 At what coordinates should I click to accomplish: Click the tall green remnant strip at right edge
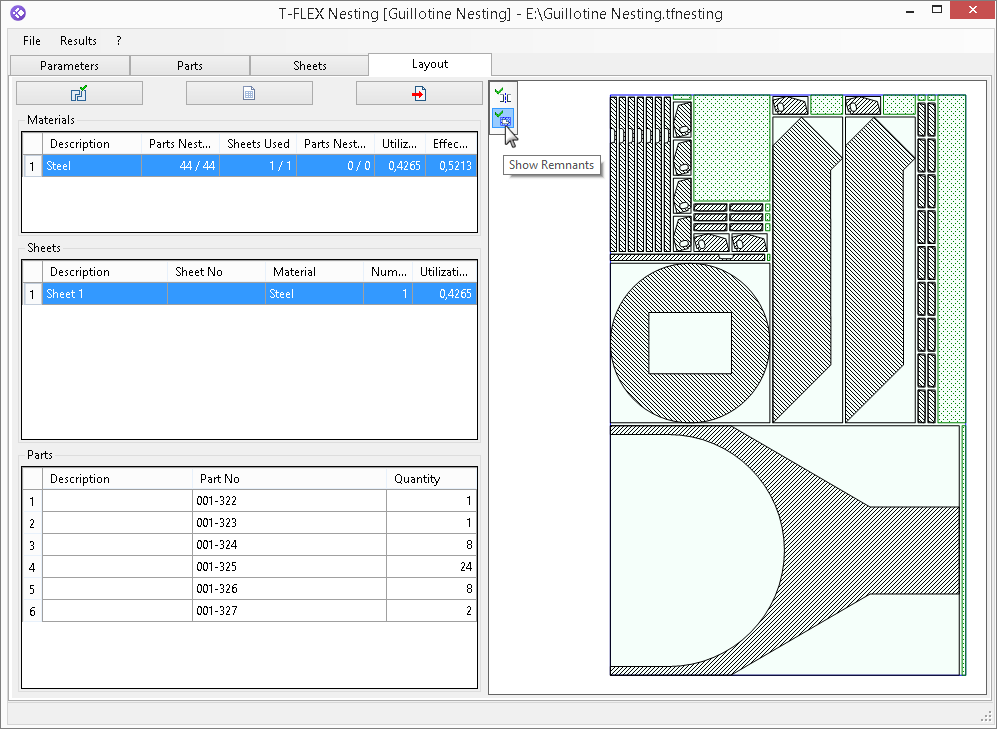[x=952, y=259]
